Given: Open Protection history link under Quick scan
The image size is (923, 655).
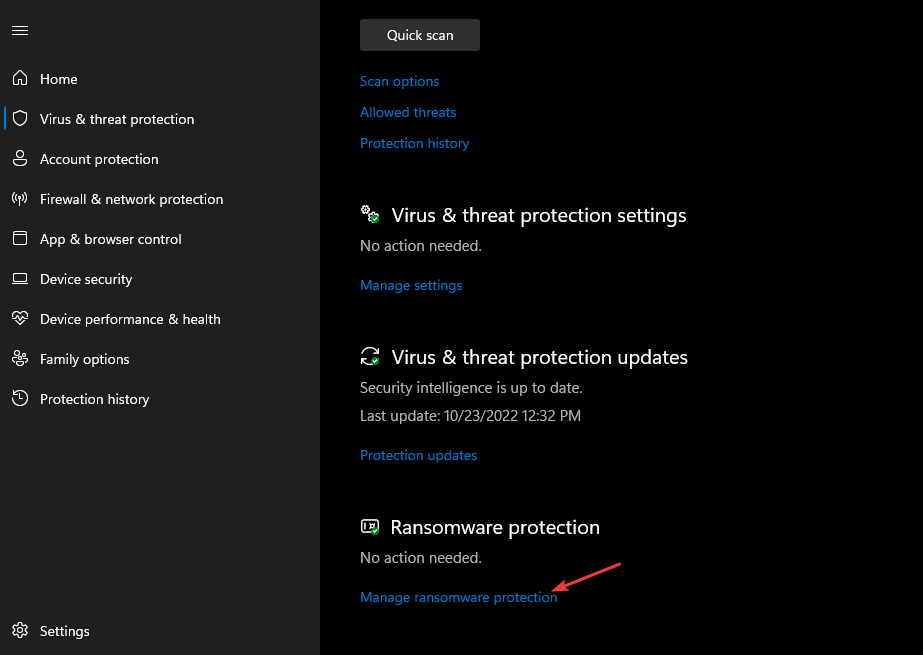Looking at the screenshot, I should pyautogui.click(x=414, y=143).
